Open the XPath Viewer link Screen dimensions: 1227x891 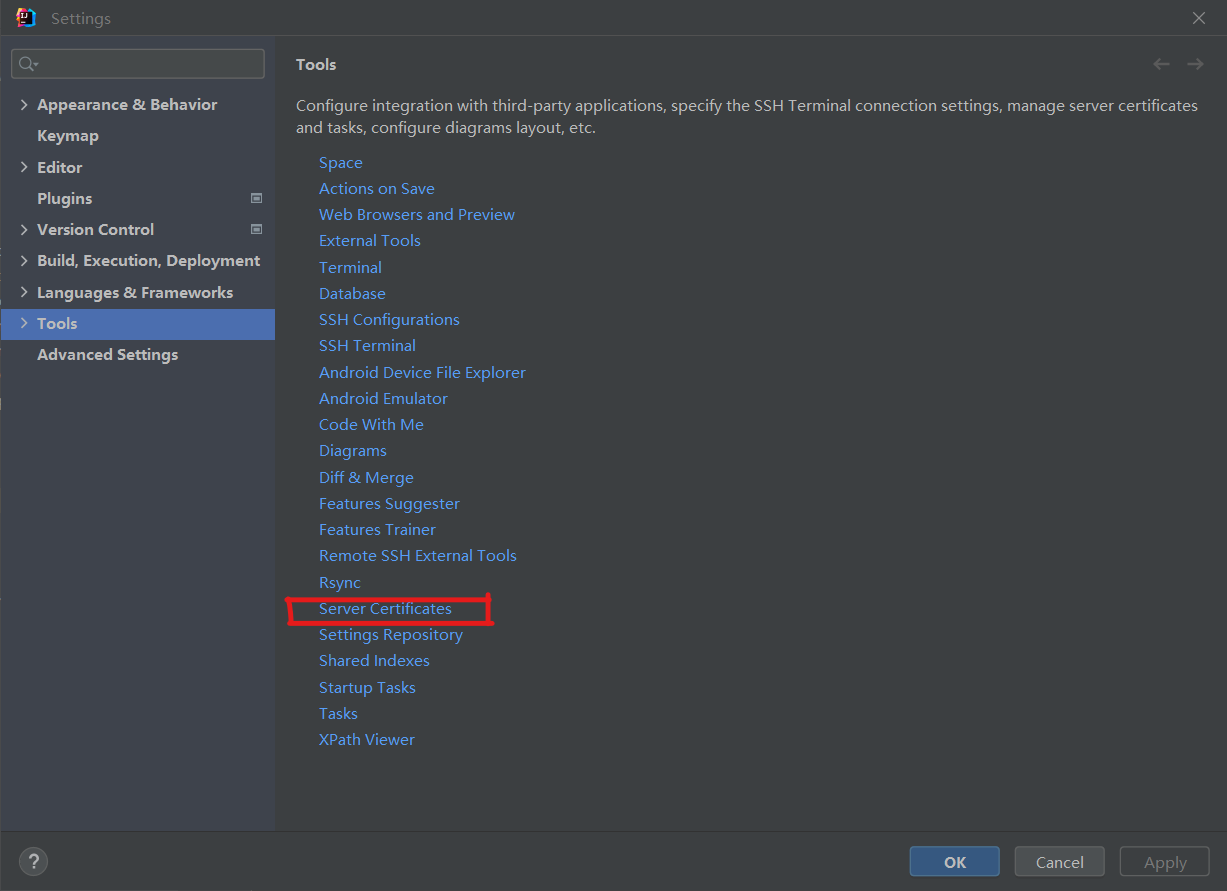pyautogui.click(x=367, y=740)
